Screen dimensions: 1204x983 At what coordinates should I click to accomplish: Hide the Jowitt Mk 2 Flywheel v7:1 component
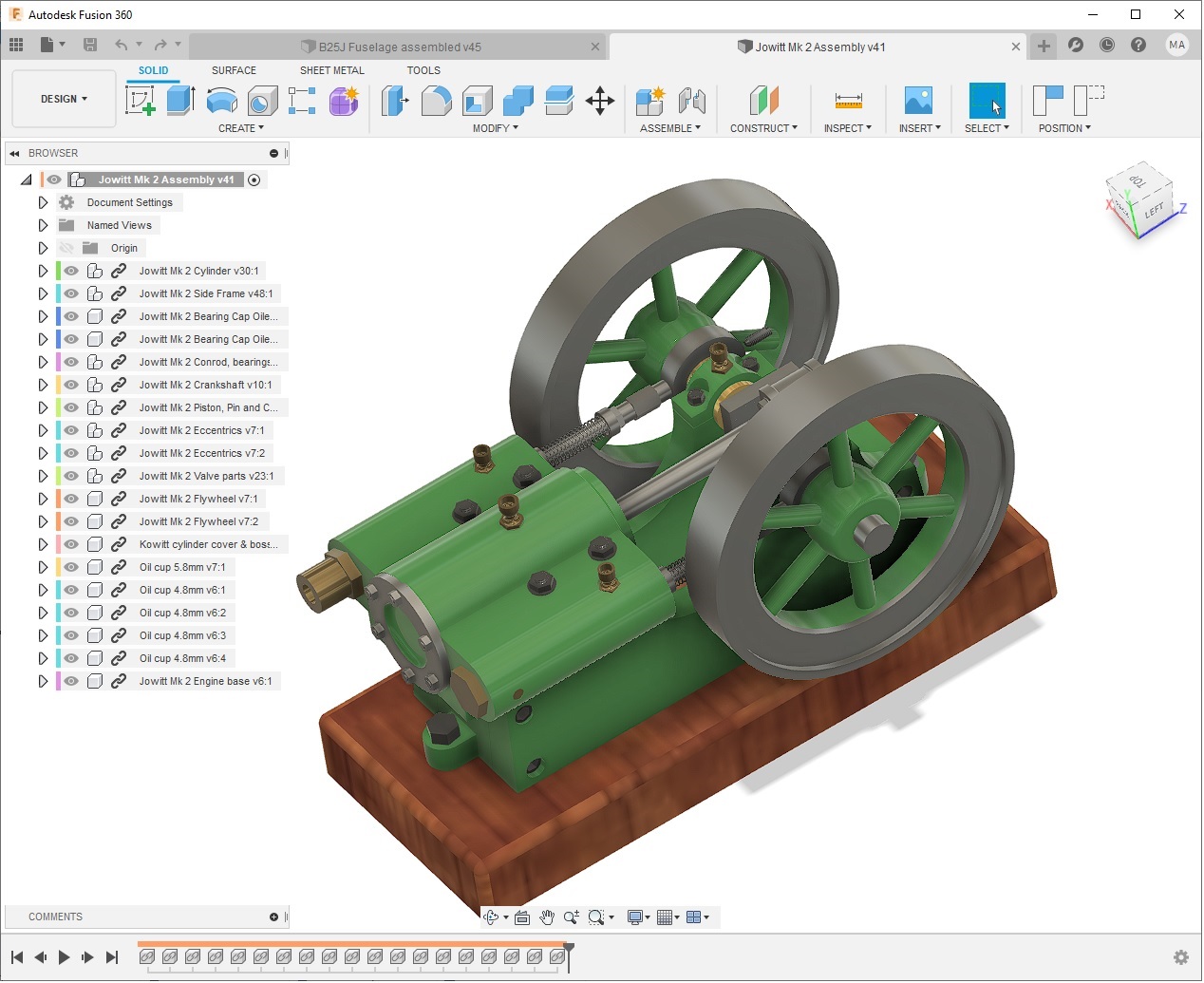point(71,499)
